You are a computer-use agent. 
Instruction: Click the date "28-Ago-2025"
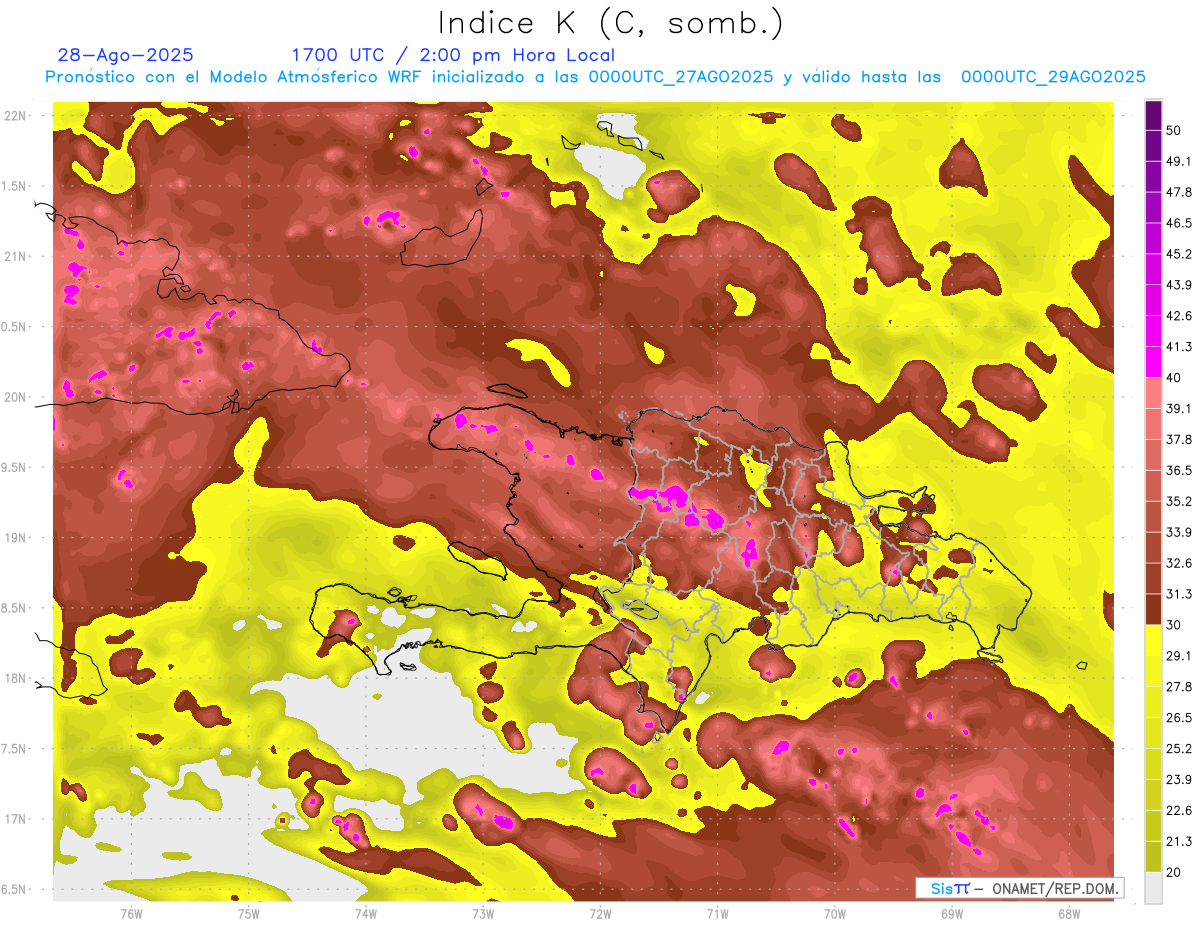(126, 55)
